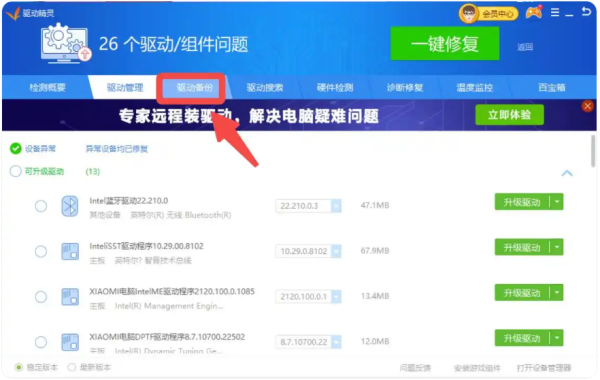
Task: Switch to the 检测概要 tab
Action: (x=47, y=88)
